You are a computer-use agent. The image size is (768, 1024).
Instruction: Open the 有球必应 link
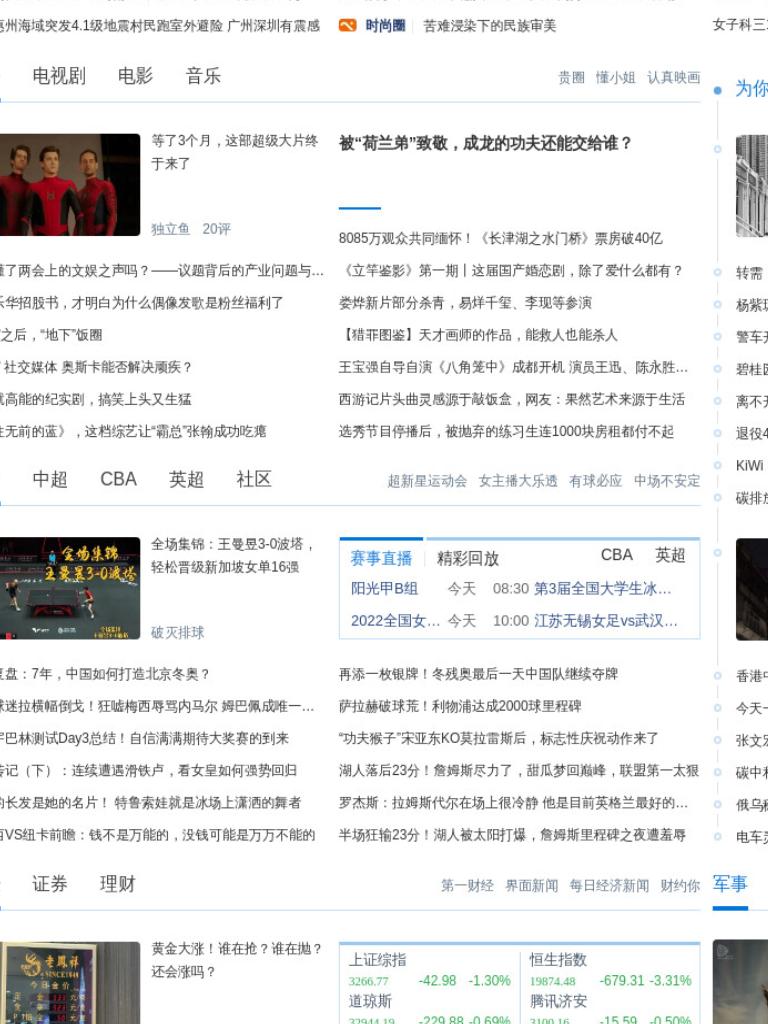595,481
